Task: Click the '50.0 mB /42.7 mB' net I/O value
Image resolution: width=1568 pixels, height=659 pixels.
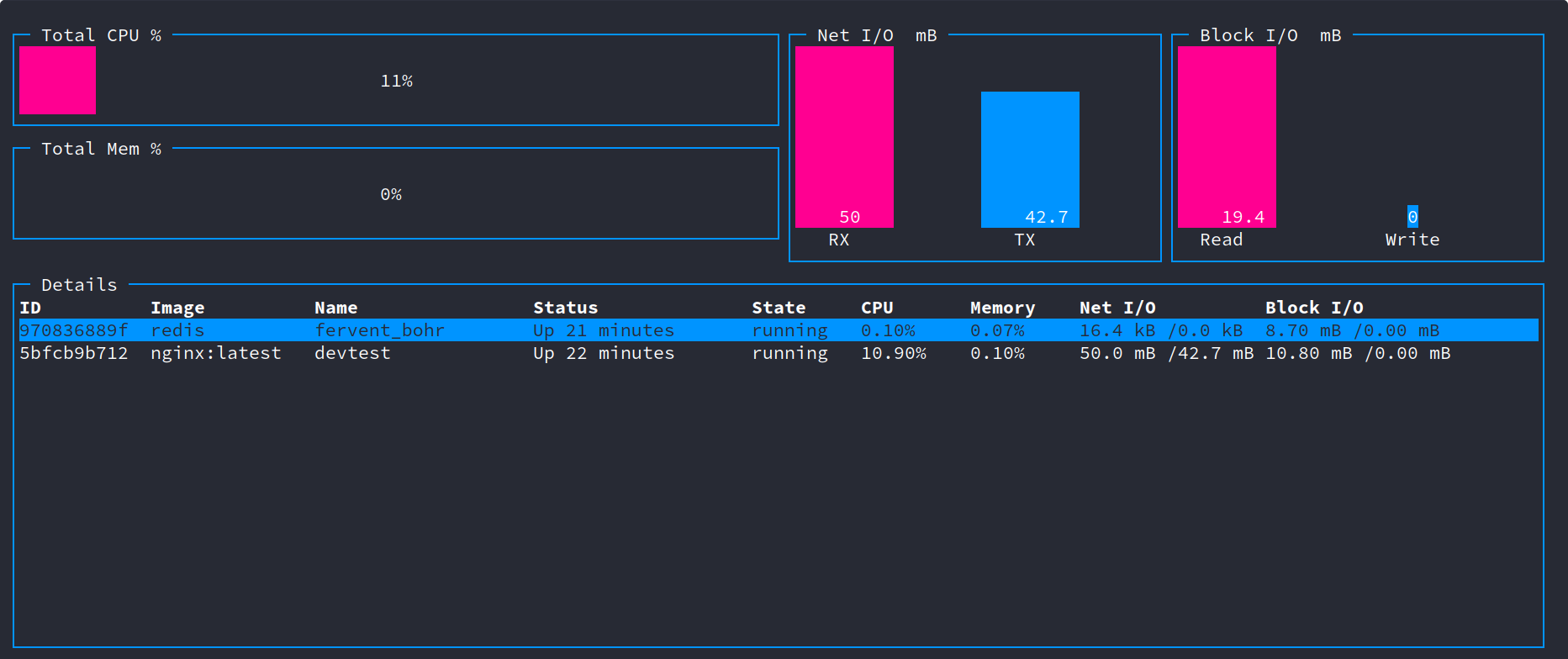Action: coord(1167,353)
